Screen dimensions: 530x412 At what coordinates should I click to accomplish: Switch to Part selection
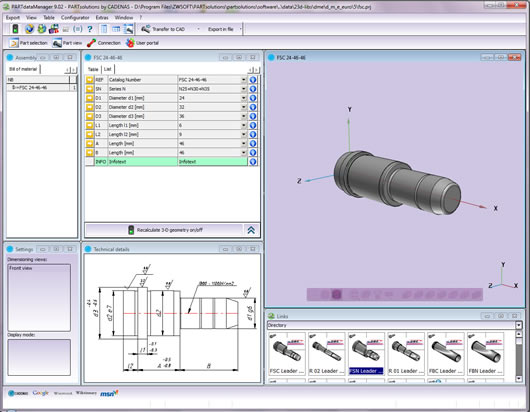coord(28,43)
